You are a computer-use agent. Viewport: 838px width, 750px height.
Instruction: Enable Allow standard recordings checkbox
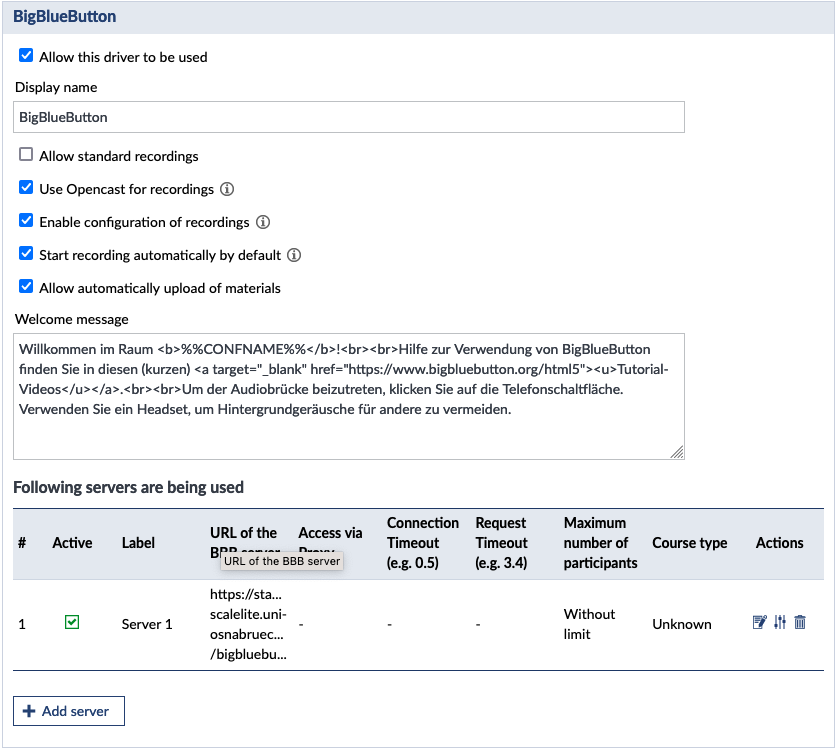[x=27, y=155]
